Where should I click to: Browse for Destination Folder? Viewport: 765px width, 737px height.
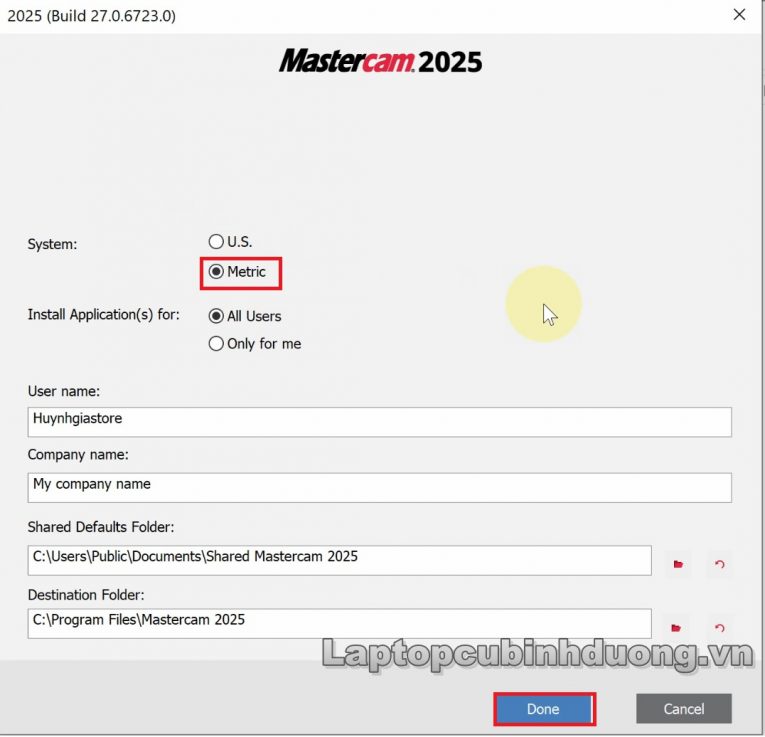pos(676,628)
